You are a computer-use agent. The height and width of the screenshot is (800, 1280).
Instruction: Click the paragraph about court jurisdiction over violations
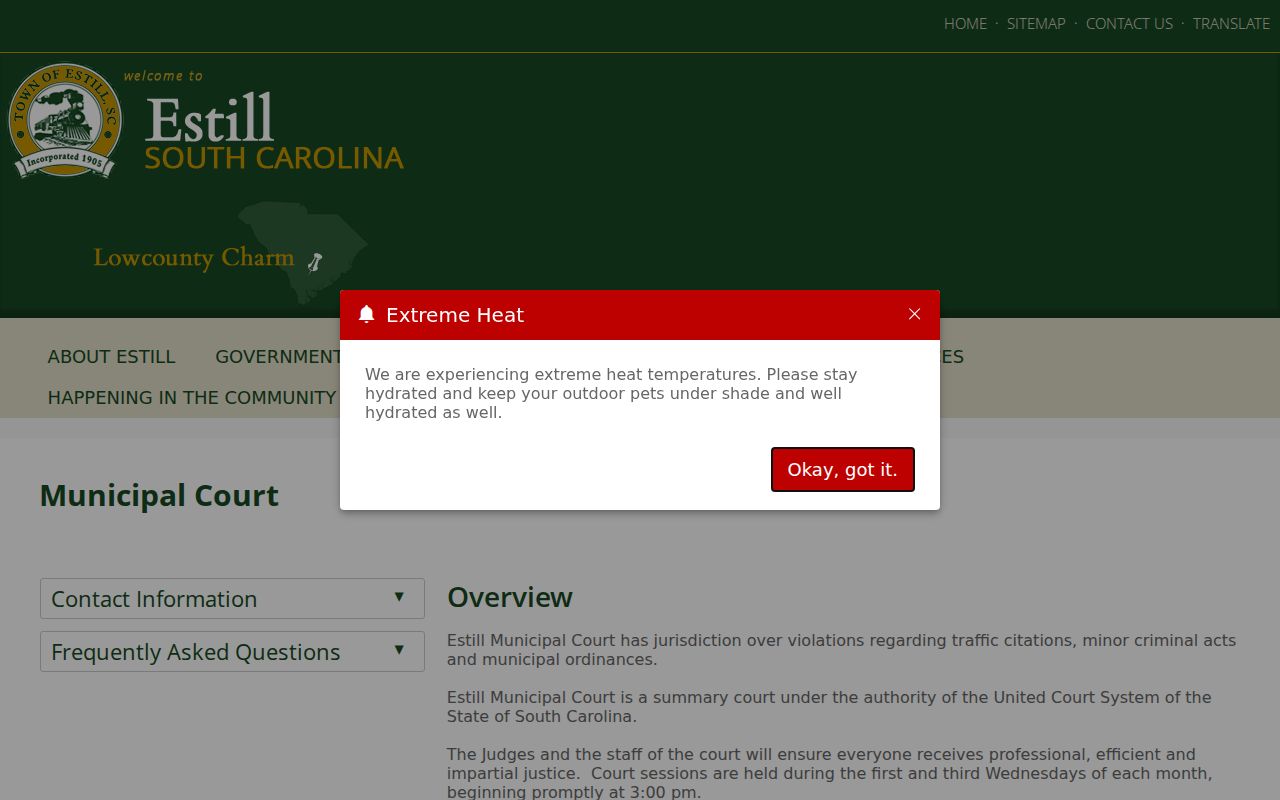(x=841, y=650)
